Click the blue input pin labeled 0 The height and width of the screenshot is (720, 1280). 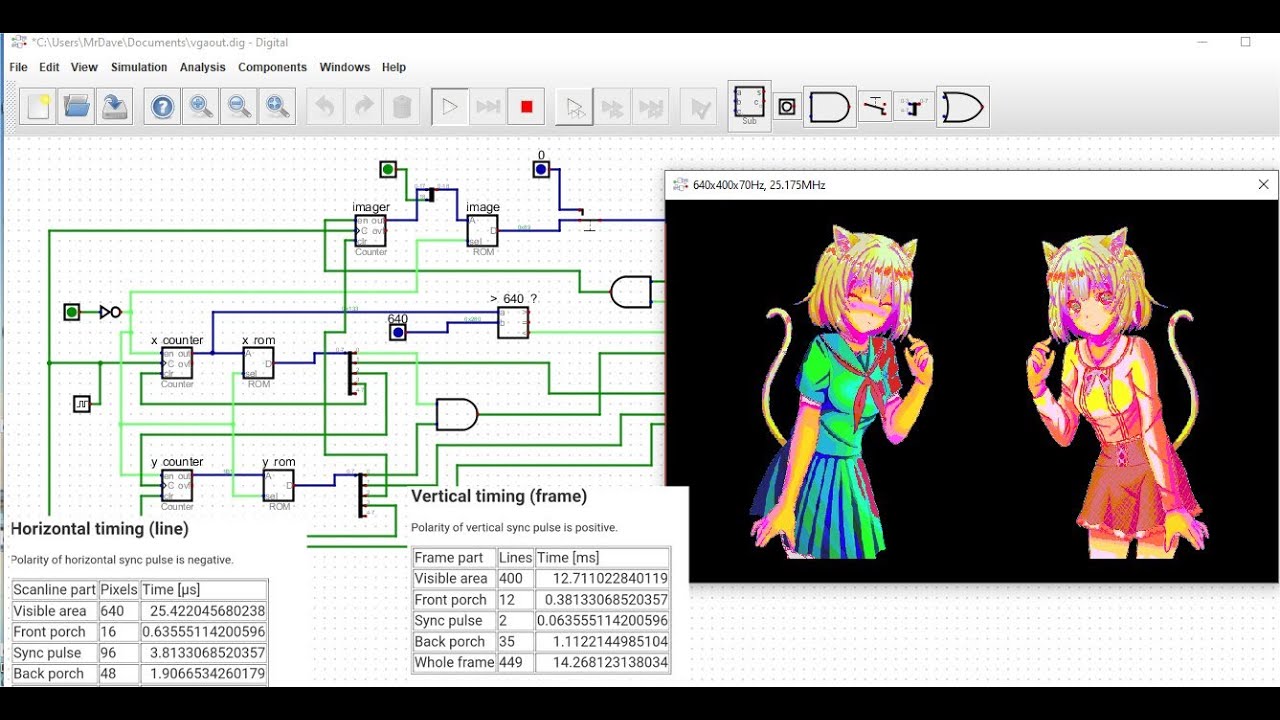541,169
